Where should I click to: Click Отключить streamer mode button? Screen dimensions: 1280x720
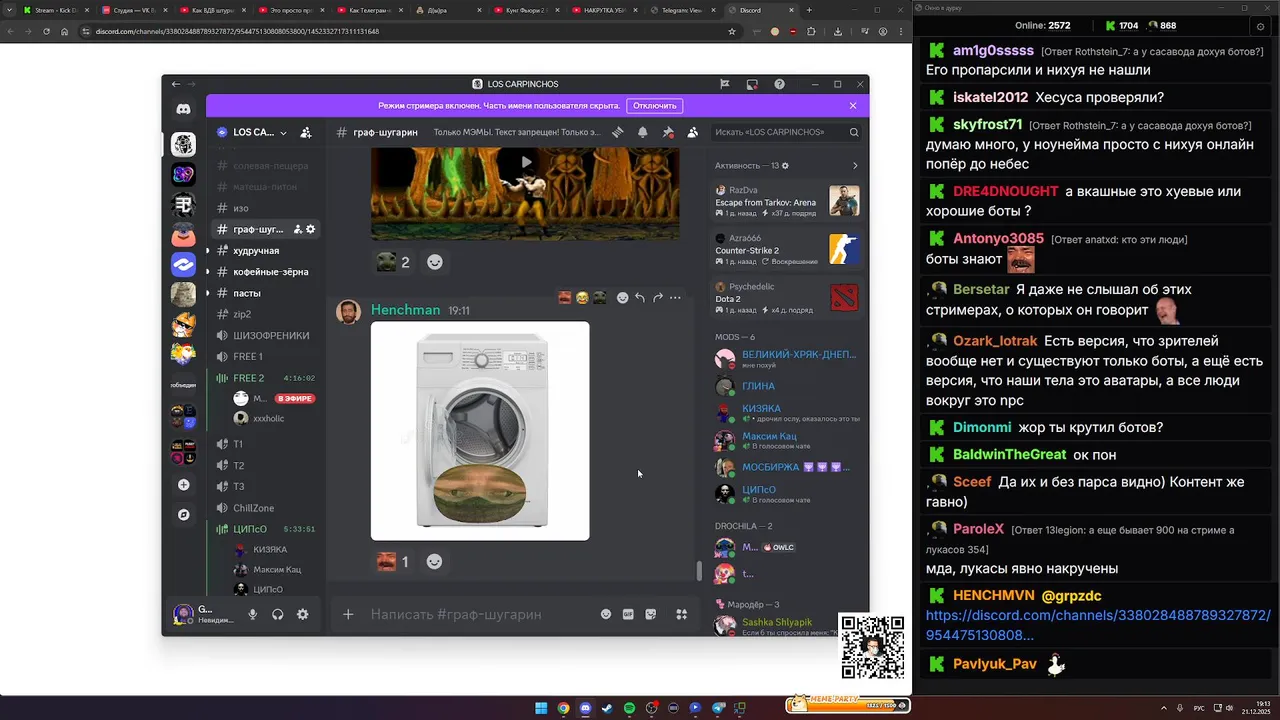tap(654, 105)
